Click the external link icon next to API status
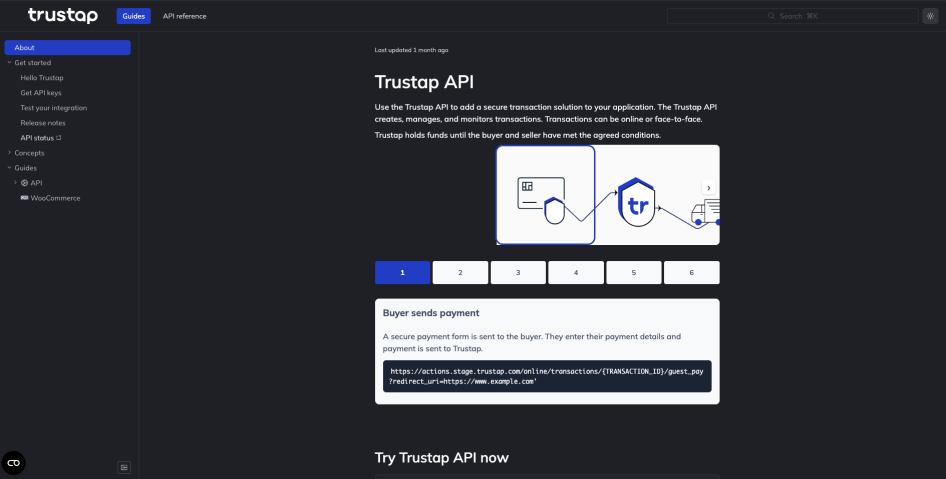 tap(59, 138)
